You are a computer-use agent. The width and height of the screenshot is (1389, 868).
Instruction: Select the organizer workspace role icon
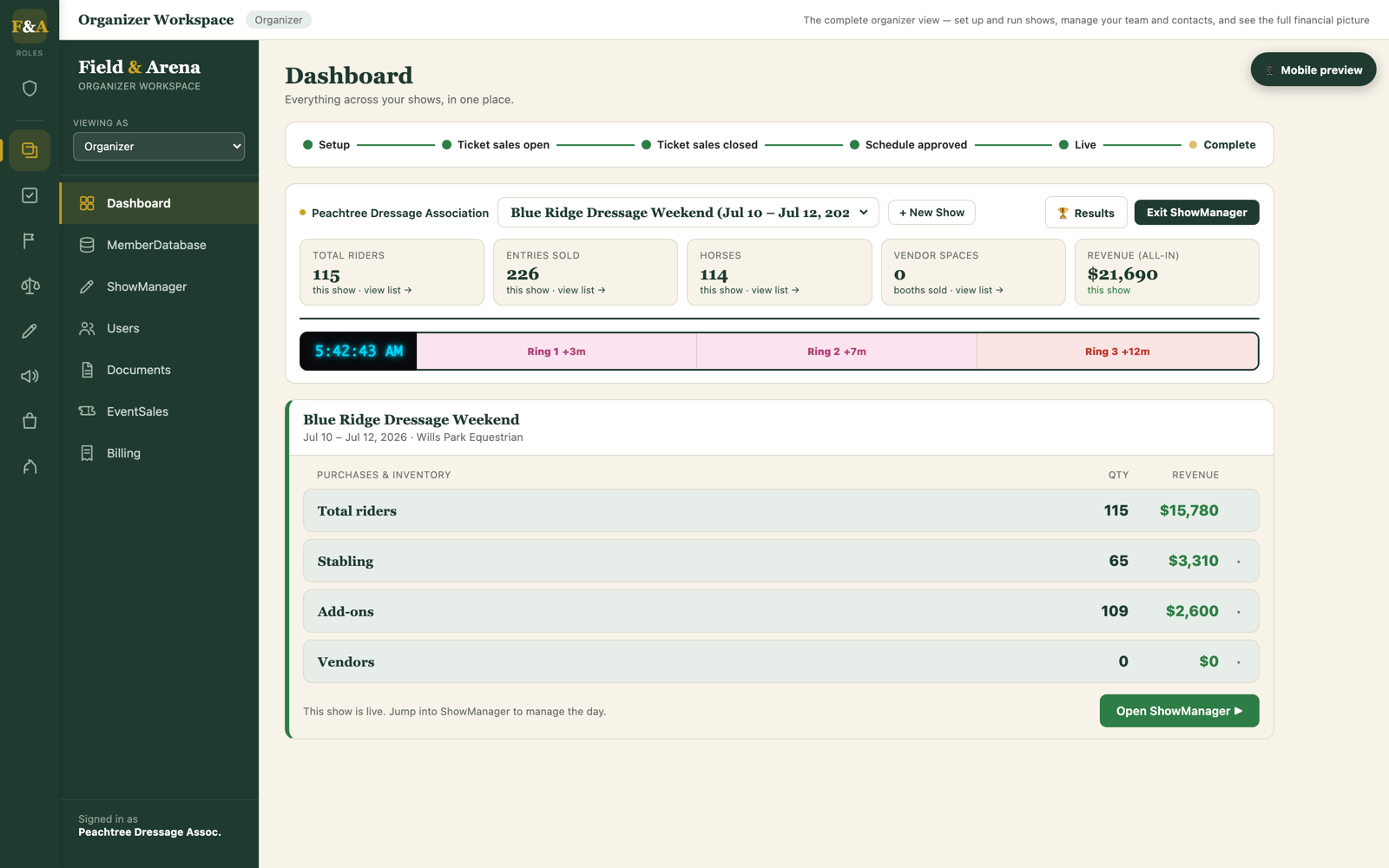click(30, 150)
